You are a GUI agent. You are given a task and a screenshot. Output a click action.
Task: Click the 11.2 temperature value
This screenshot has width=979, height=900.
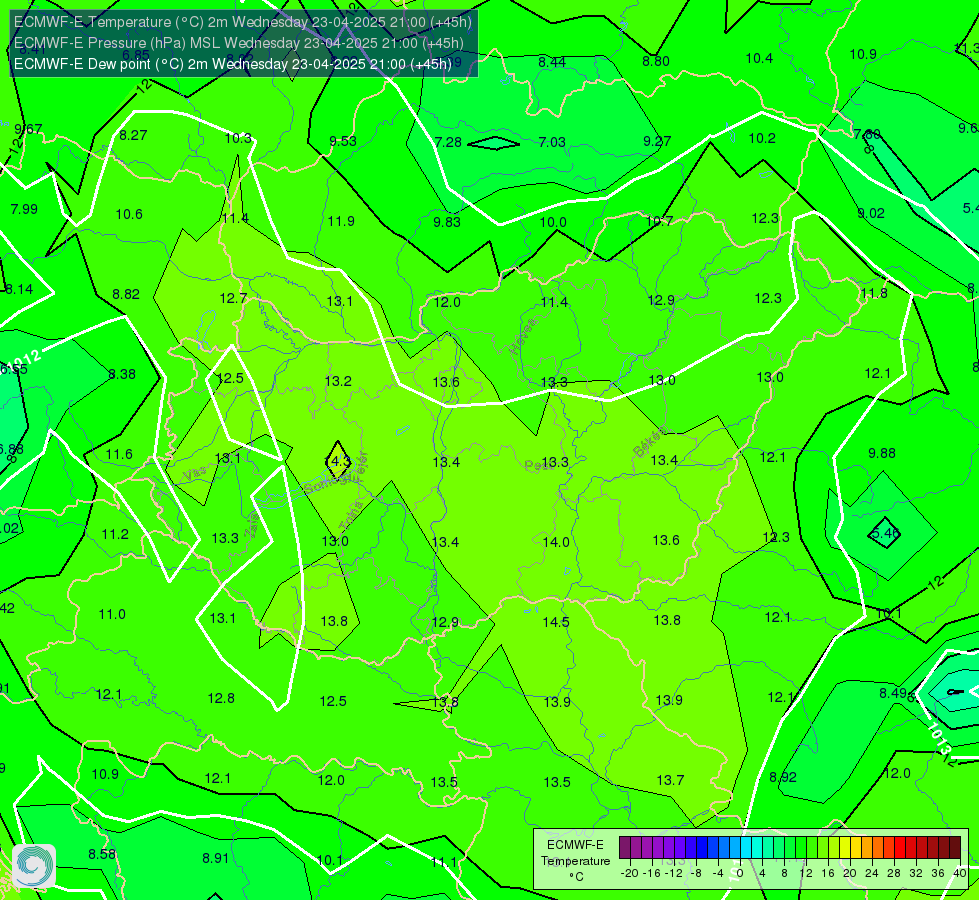[115, 535]
